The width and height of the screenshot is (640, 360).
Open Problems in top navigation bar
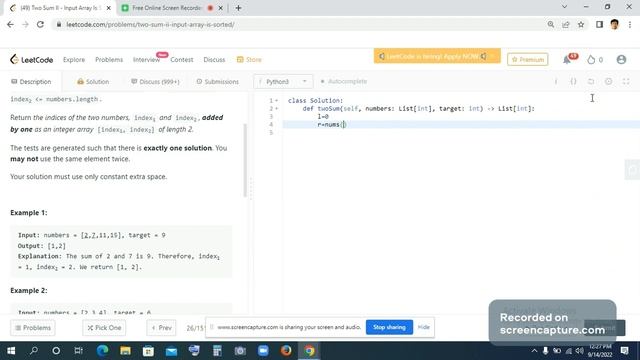click(109, 60)
